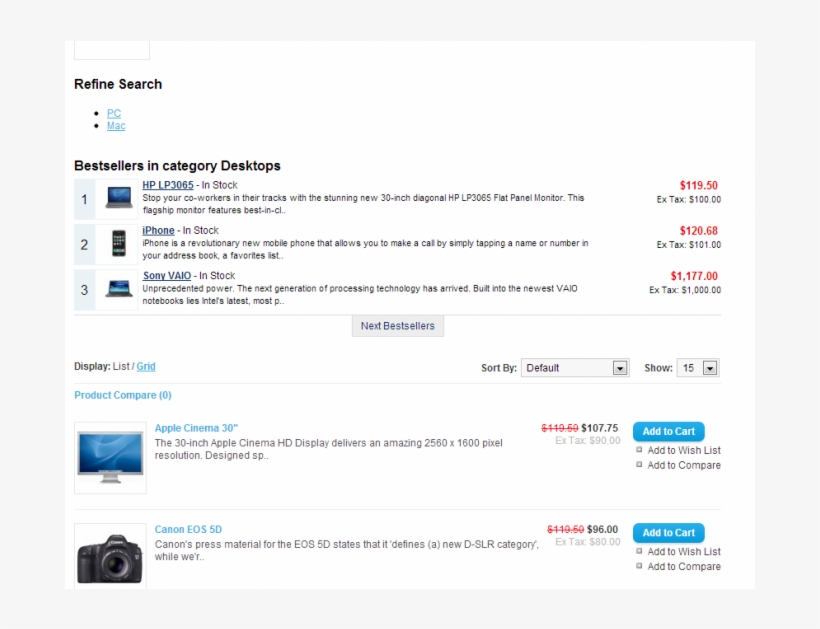Click the Apple Cinema 30" monitor image
Viewport: 820px width, 629px height.
110,458
